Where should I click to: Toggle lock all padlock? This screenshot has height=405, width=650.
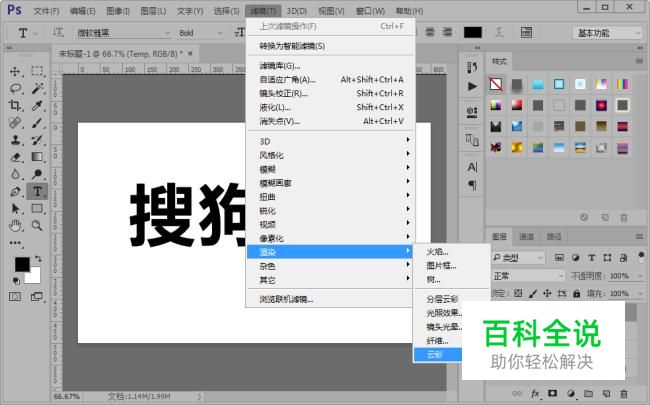tap(577, 293)
